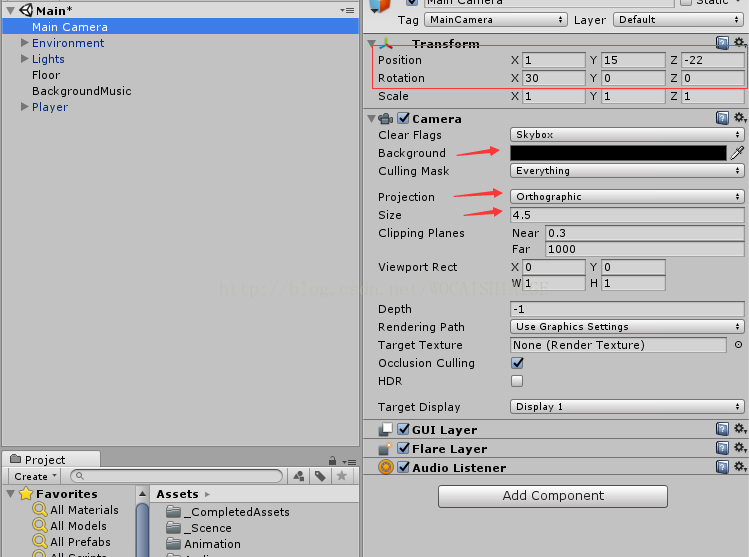Open Project panel options menu icon
749x557 pixels.
pyautogui.click(x=350, y=461)
